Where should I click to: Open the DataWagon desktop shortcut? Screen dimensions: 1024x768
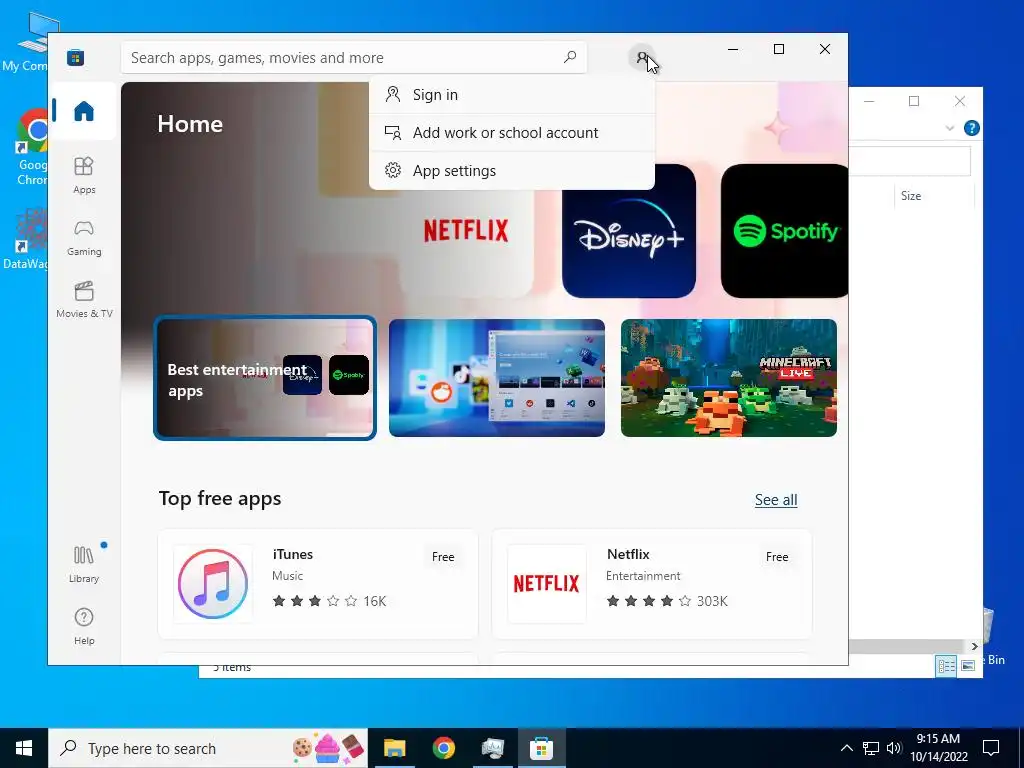26,238
